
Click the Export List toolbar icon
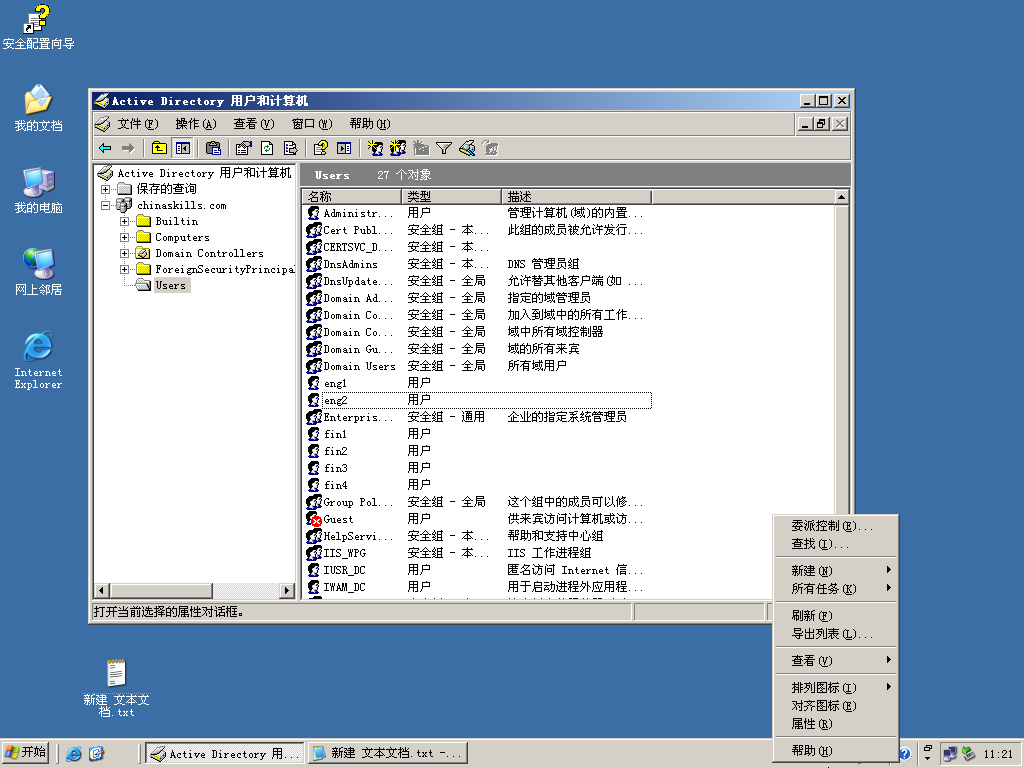291,148
